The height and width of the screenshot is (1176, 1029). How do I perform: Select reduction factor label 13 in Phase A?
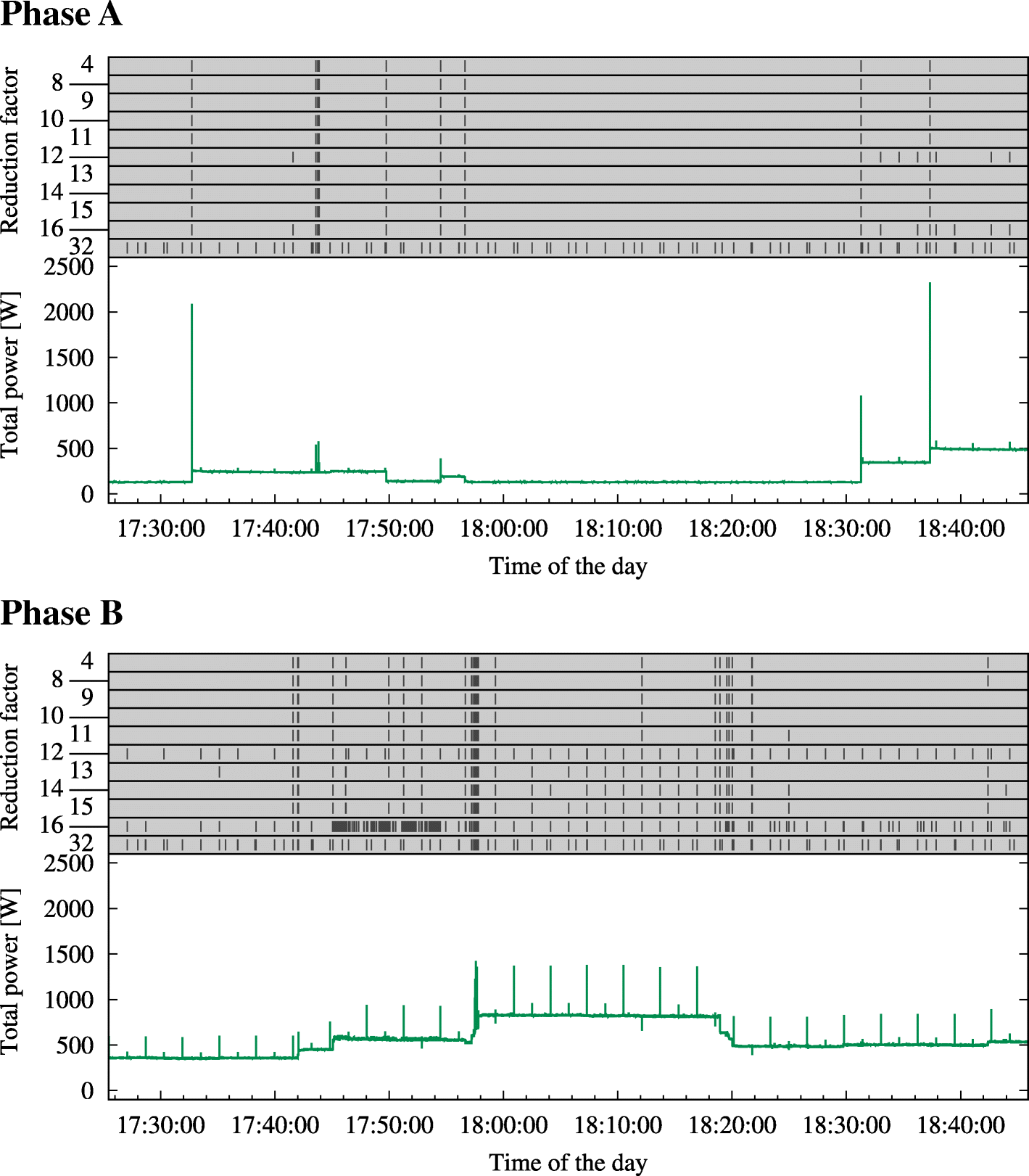click(81, 174)
